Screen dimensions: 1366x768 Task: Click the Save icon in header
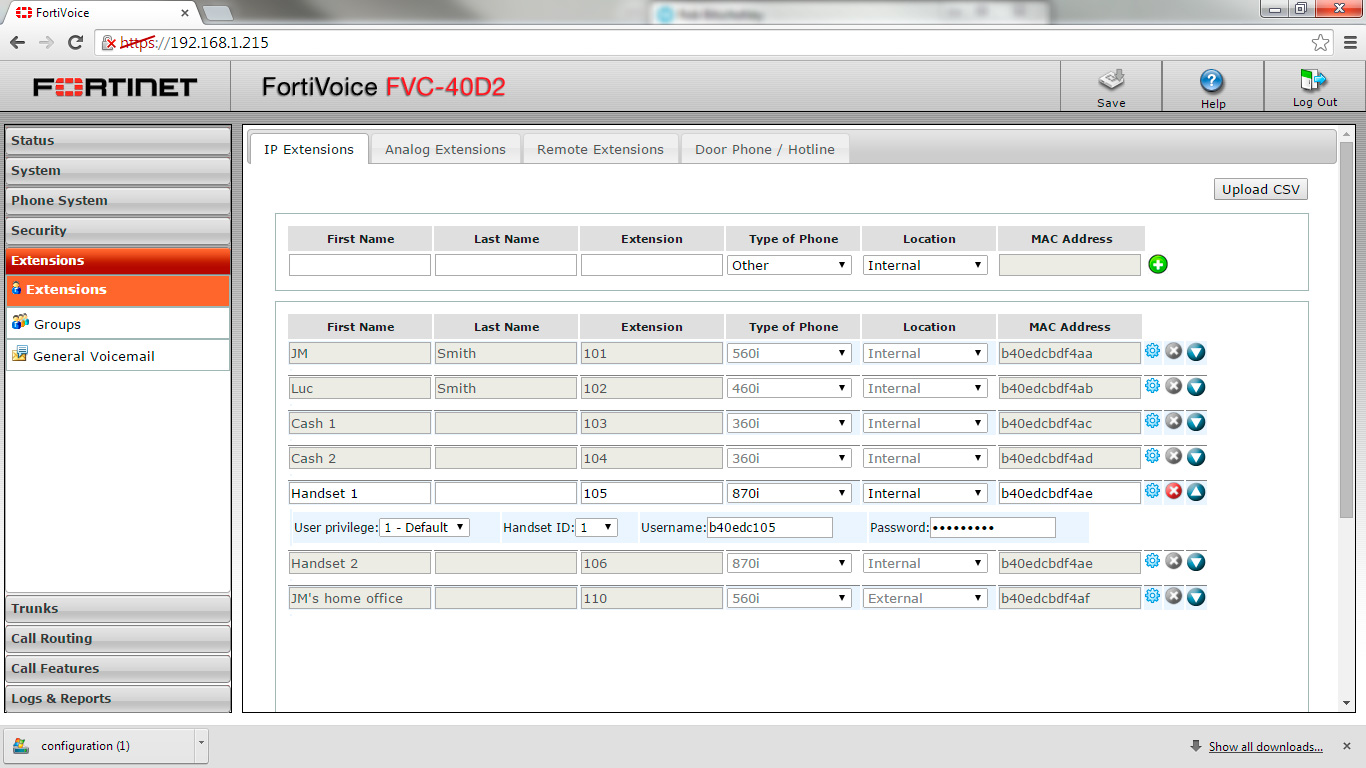tap(1111, 80)
